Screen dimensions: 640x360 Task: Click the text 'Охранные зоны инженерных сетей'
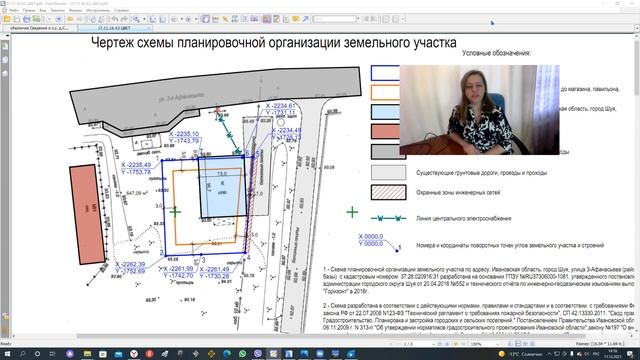(458, 193)
